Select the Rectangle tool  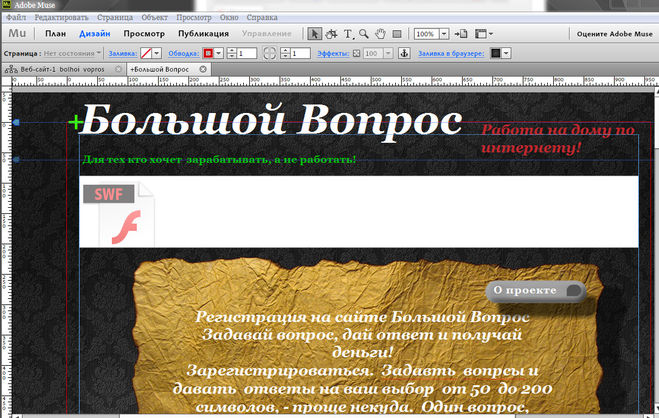[397, 34]
